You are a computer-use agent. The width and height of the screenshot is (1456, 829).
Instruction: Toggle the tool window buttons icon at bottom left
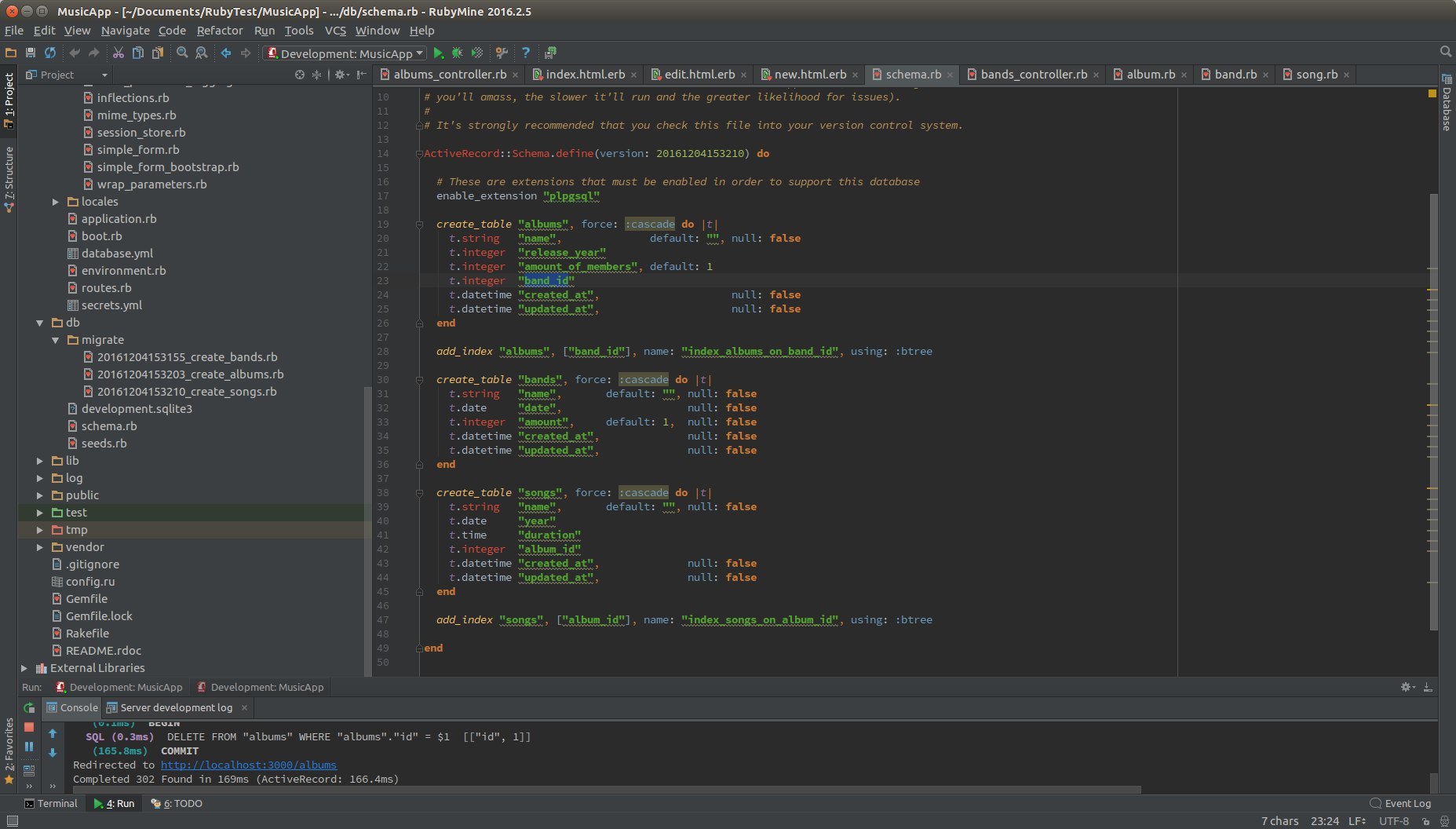12,820
